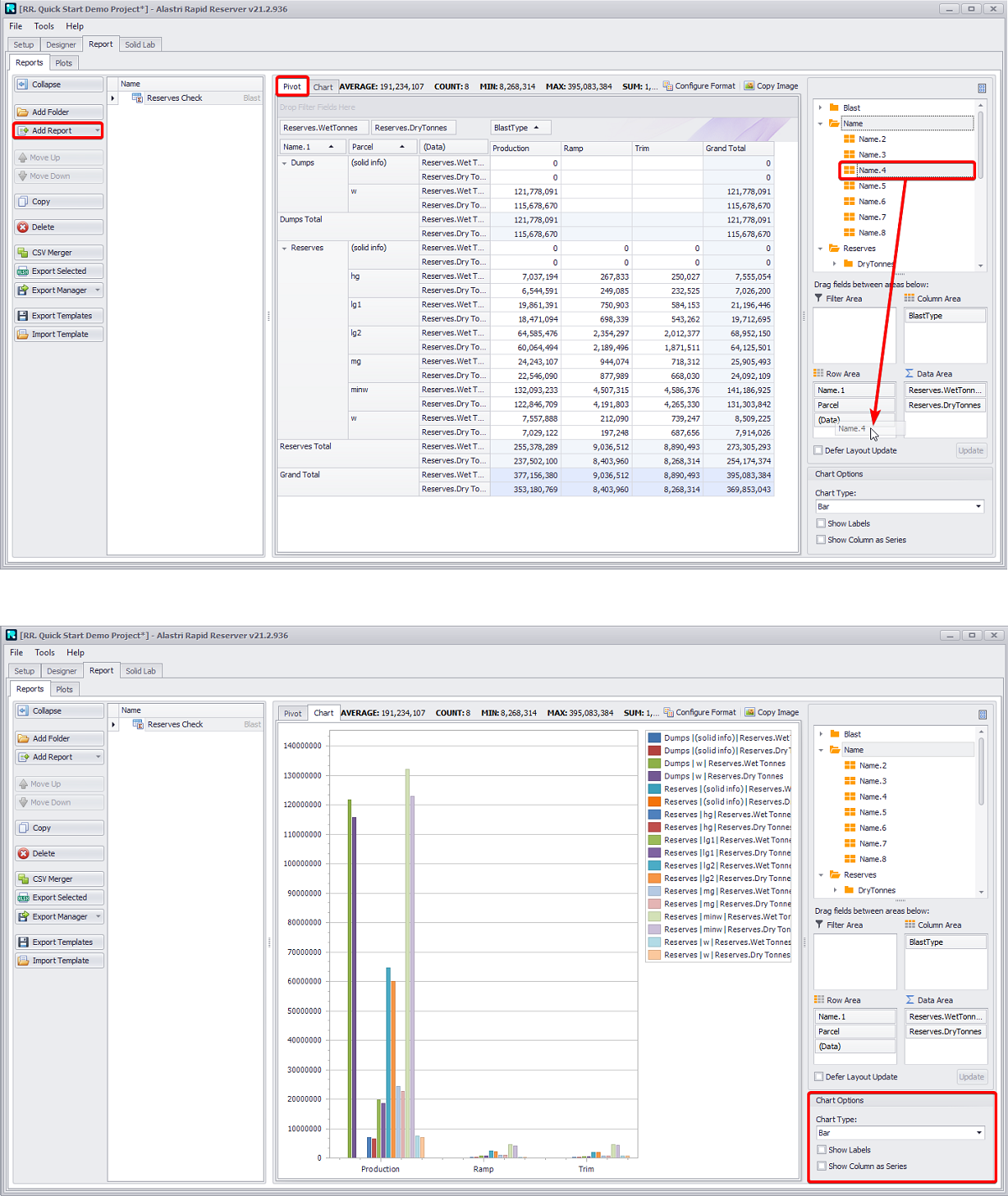Select the Name.4 field in upper window tree
Screen dimensions: 1008x1196
coord(872,170)
